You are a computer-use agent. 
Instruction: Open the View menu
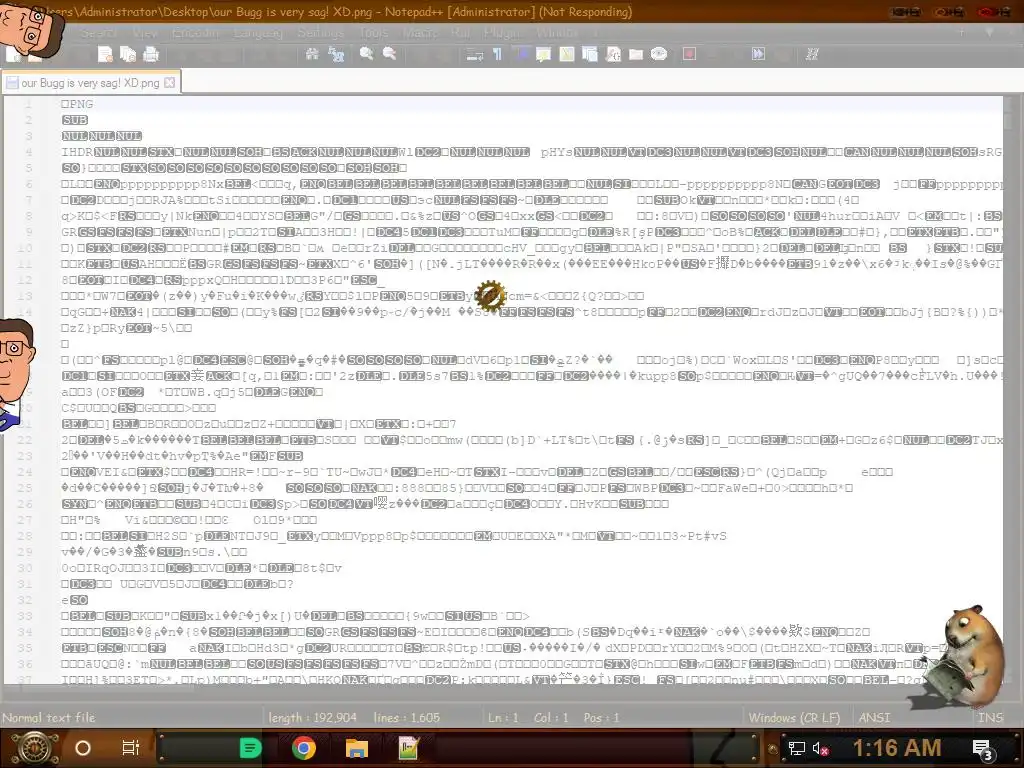[144, 32]
